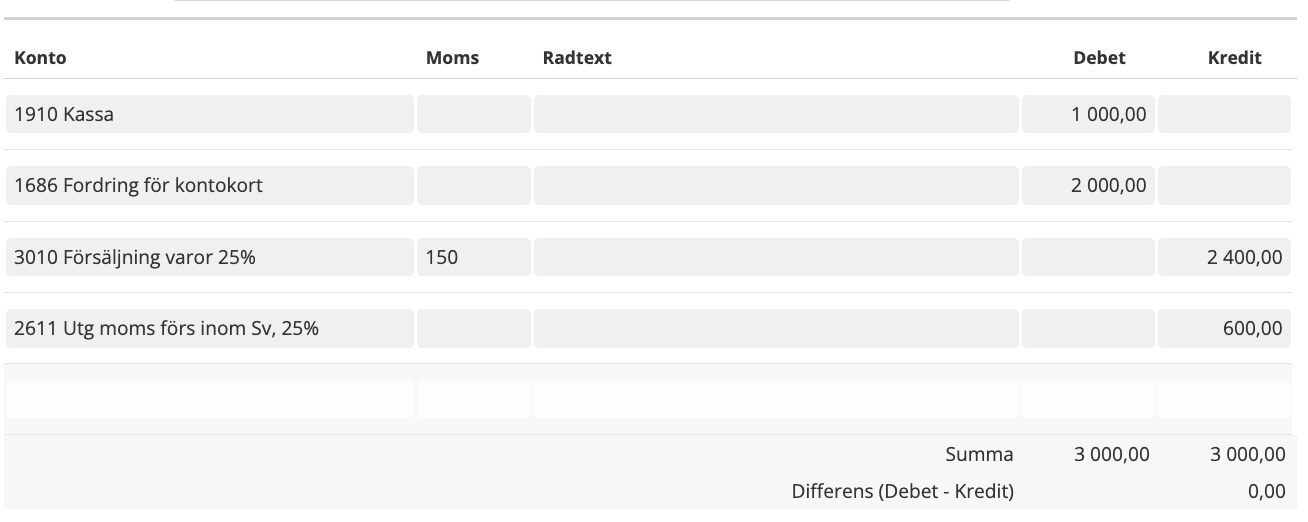Select the credit amount 600,00 field
This screenshot has width=1308, height=522.
(1224, 328)
